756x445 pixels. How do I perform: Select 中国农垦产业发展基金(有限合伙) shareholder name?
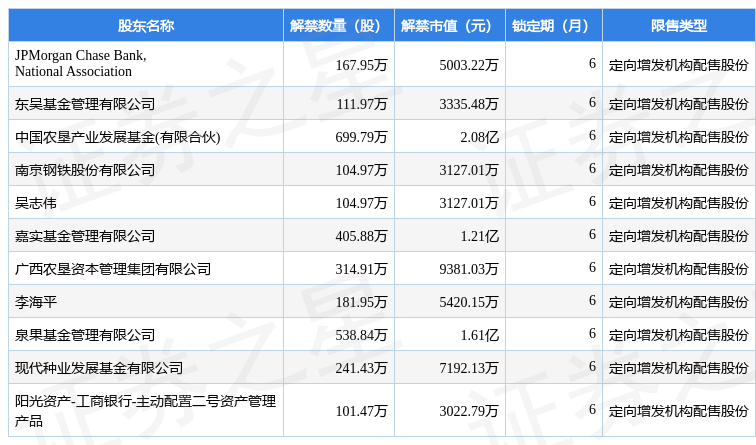click(117, 137)
